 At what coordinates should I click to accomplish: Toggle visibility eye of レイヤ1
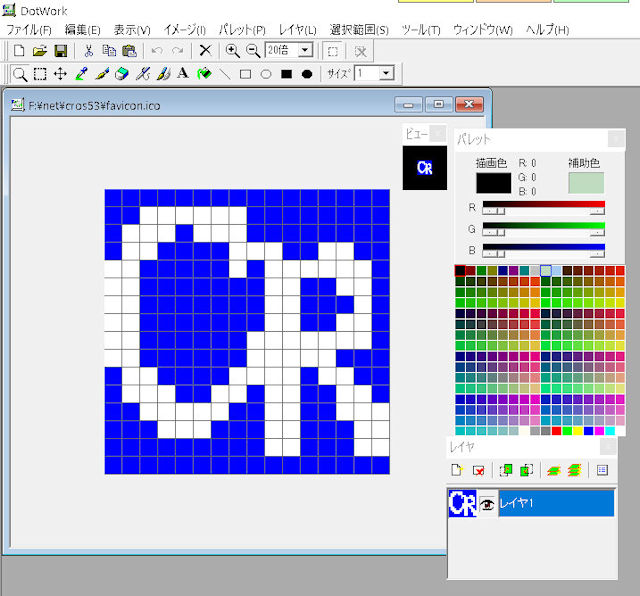click(x=488, y=504)
